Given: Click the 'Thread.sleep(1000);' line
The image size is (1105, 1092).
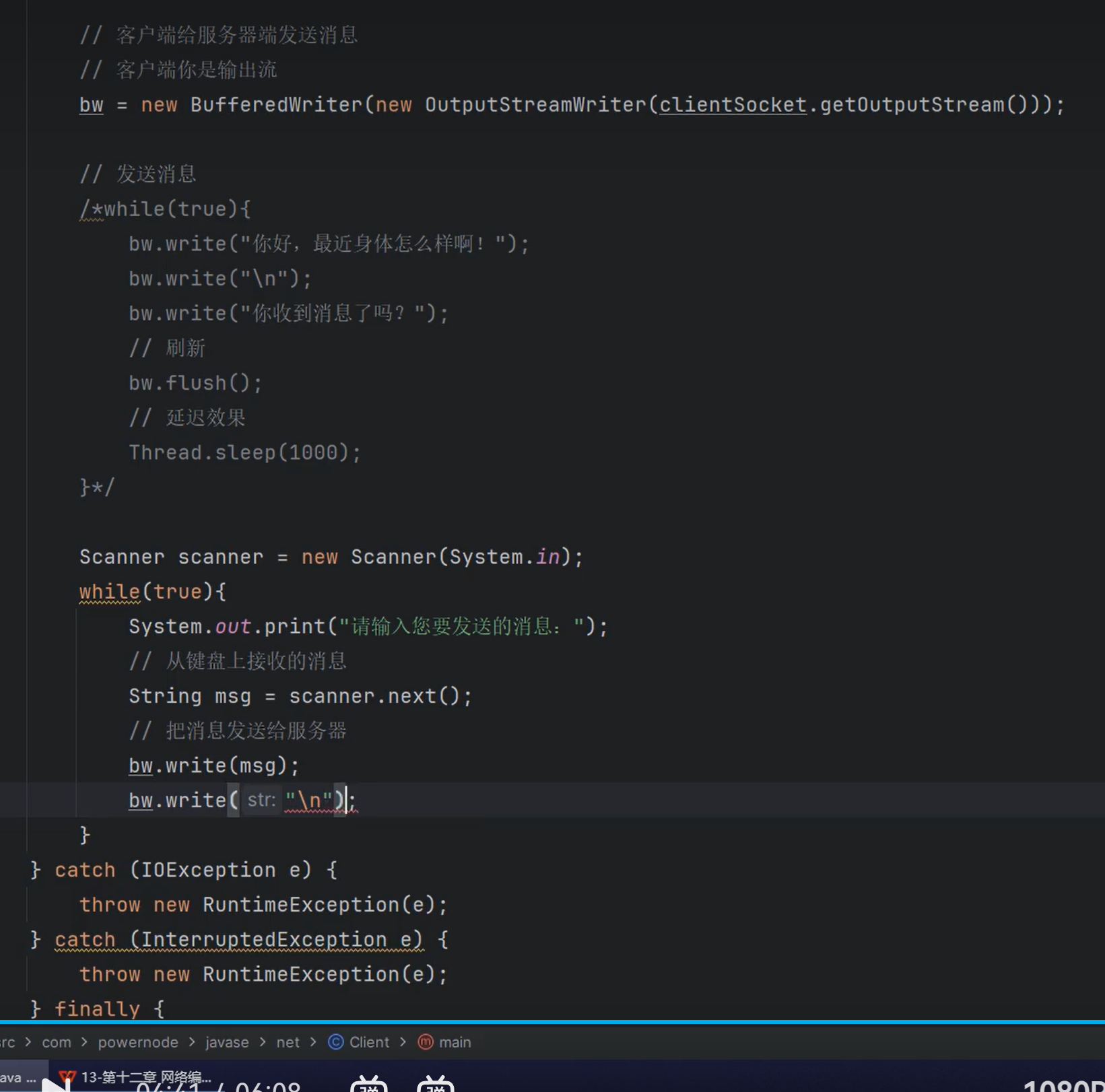Looking at the screenshot, I should (x=245, y=452).
